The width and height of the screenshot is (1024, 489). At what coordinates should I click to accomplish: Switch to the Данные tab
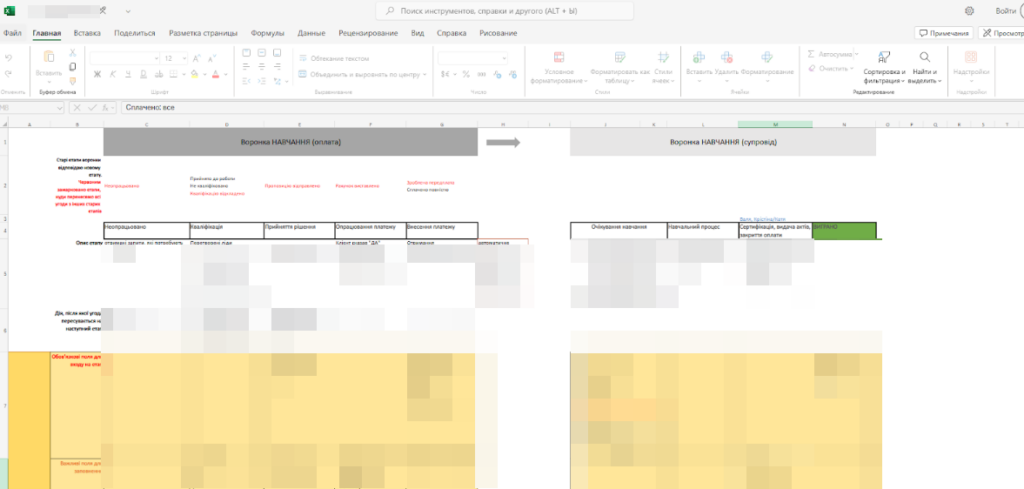[x=312, y=33]
